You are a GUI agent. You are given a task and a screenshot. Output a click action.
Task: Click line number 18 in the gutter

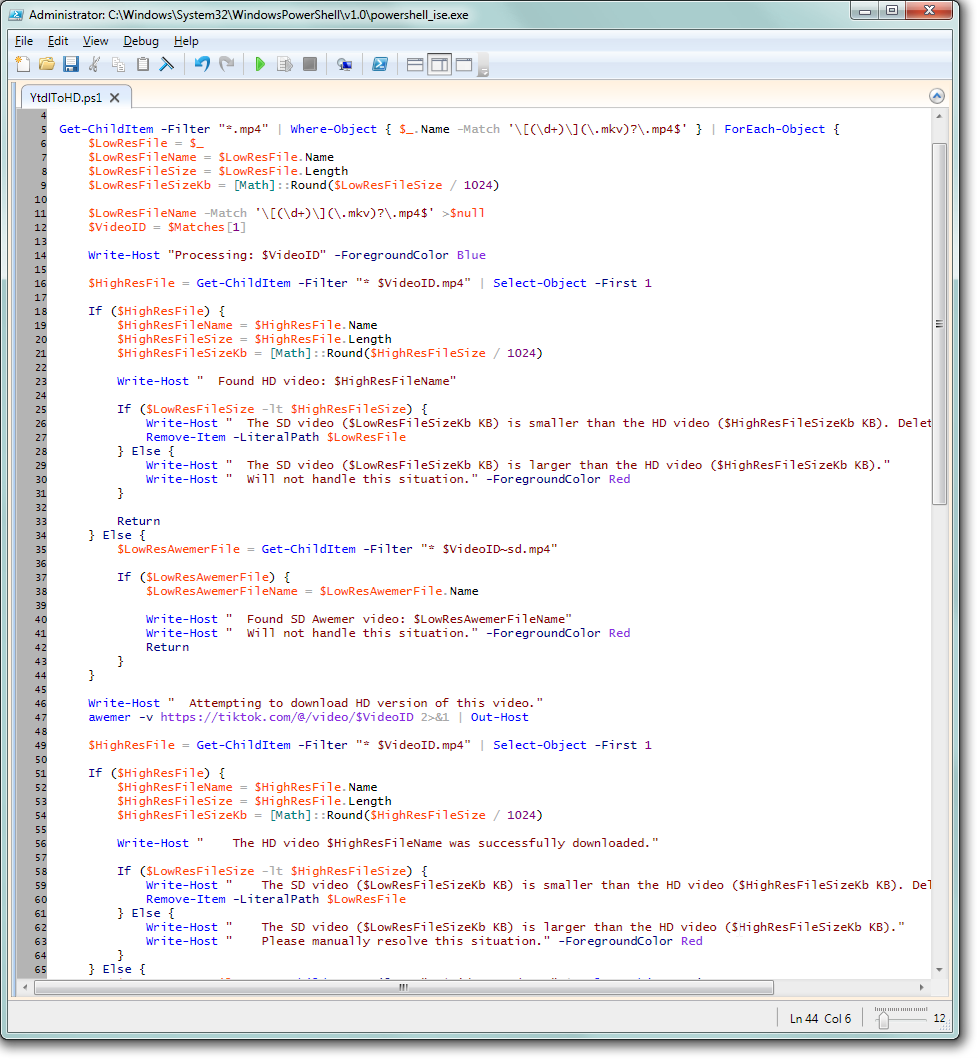coord(41,312)
